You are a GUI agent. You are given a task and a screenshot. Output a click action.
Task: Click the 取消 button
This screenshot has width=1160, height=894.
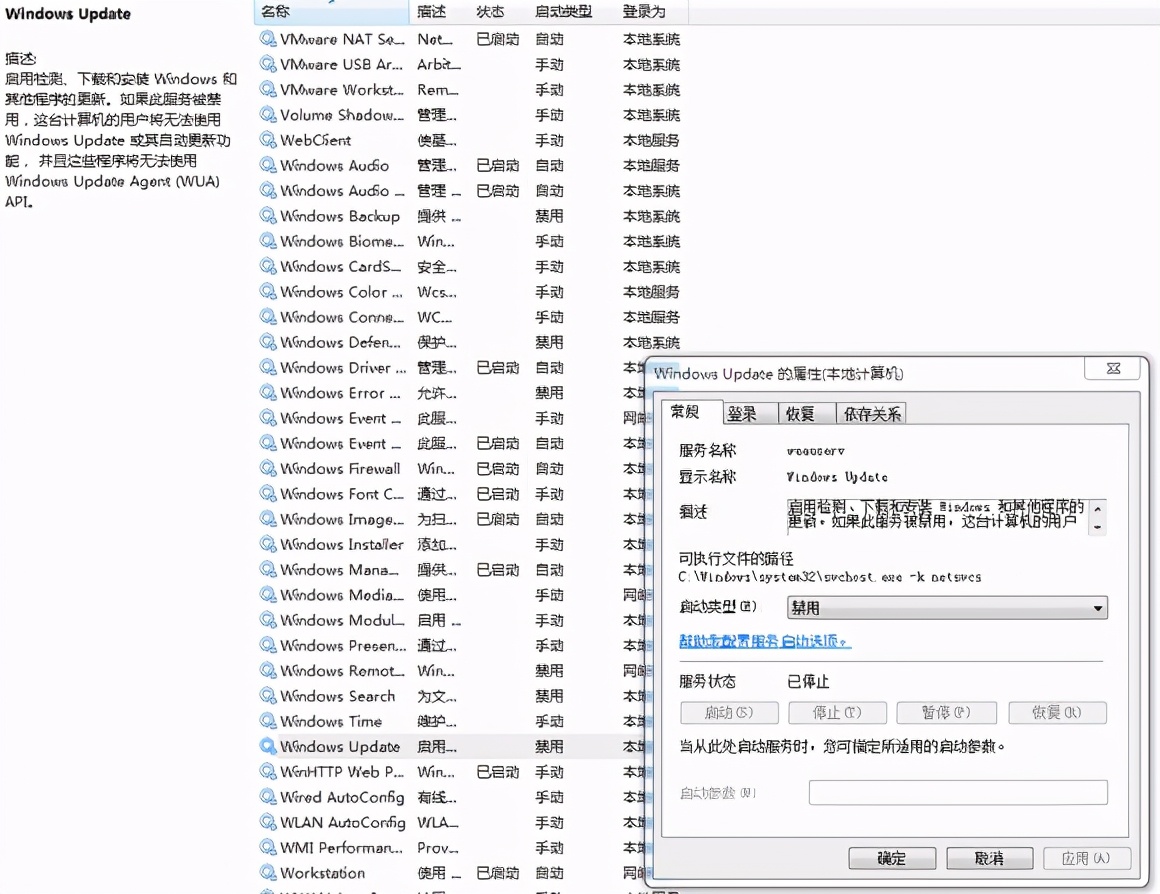click(989, 858)
